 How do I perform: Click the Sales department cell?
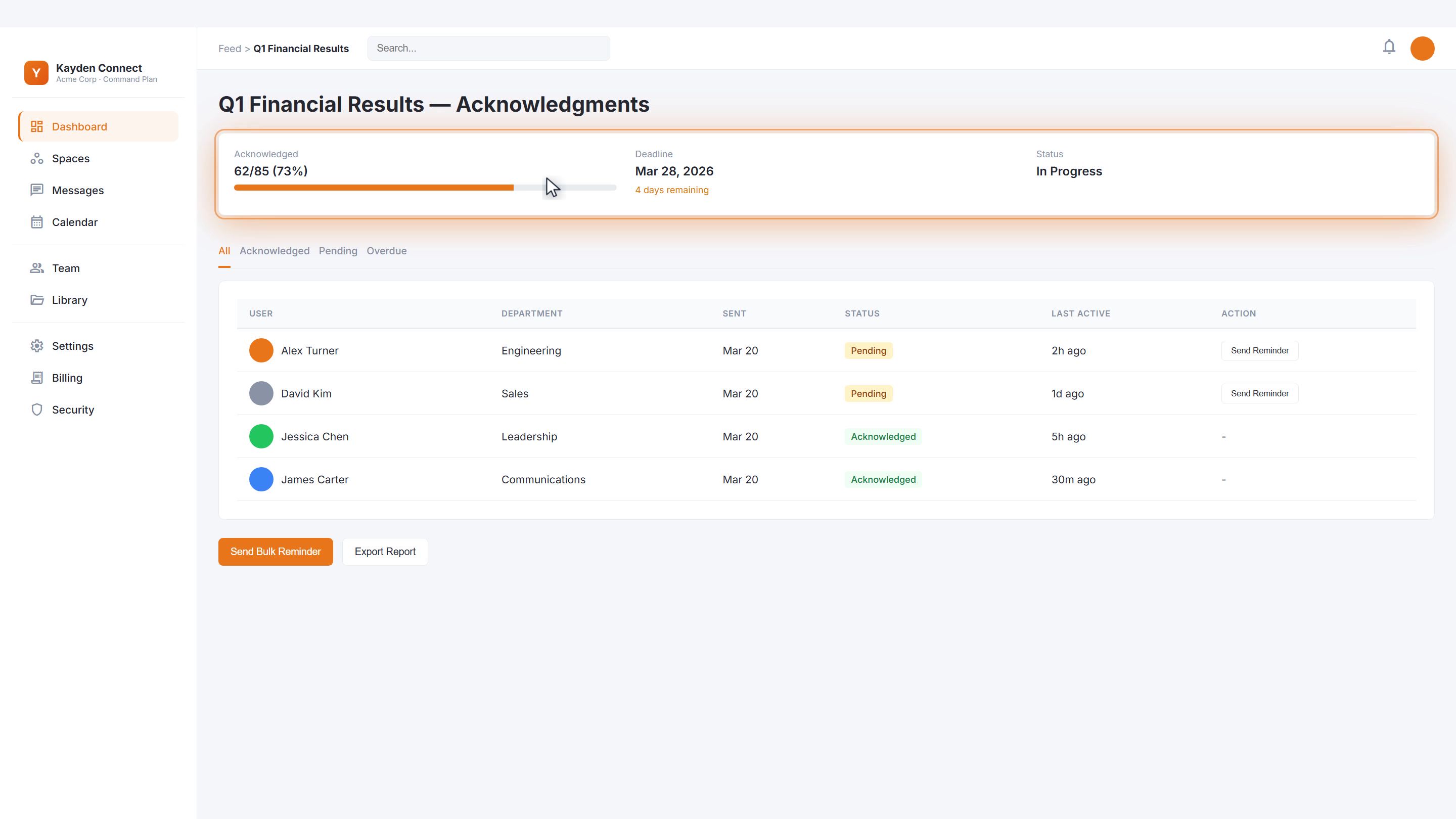pos(515,393)
